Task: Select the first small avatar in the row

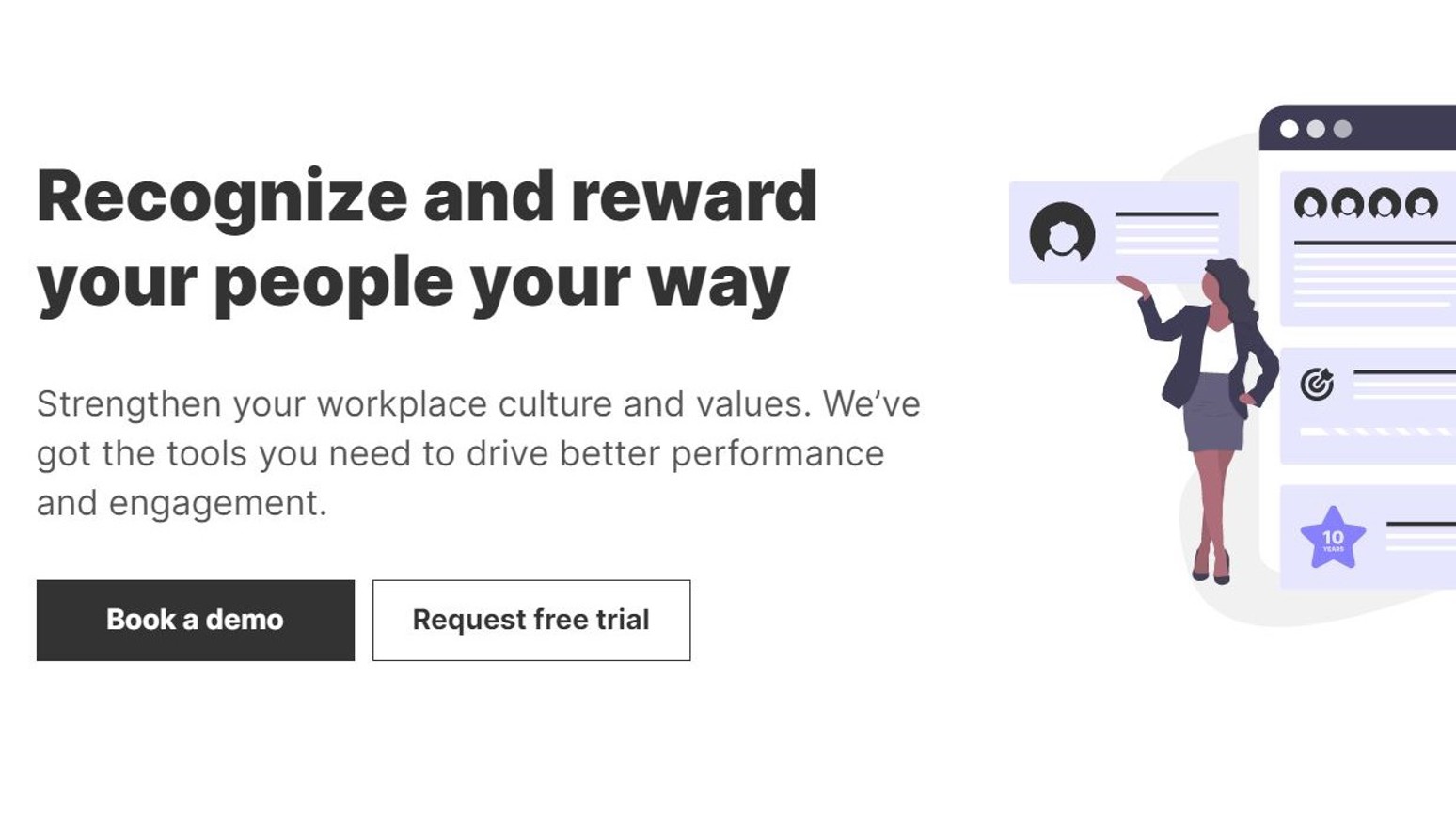Action: point(1310,203)
